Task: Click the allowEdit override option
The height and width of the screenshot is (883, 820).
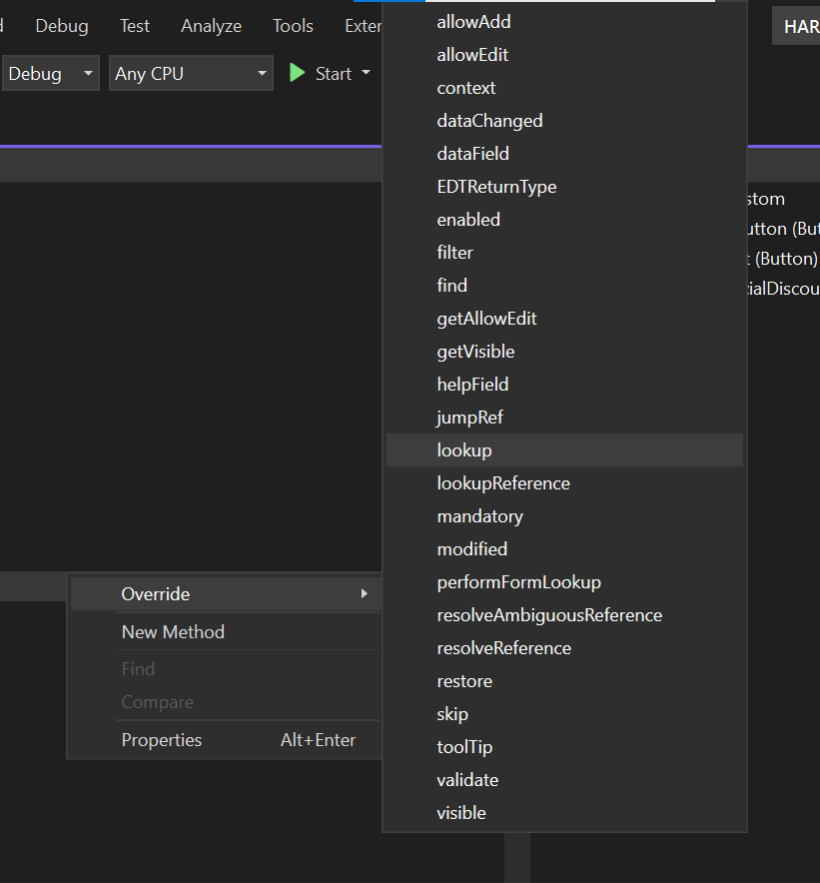Action: (472, 54)
